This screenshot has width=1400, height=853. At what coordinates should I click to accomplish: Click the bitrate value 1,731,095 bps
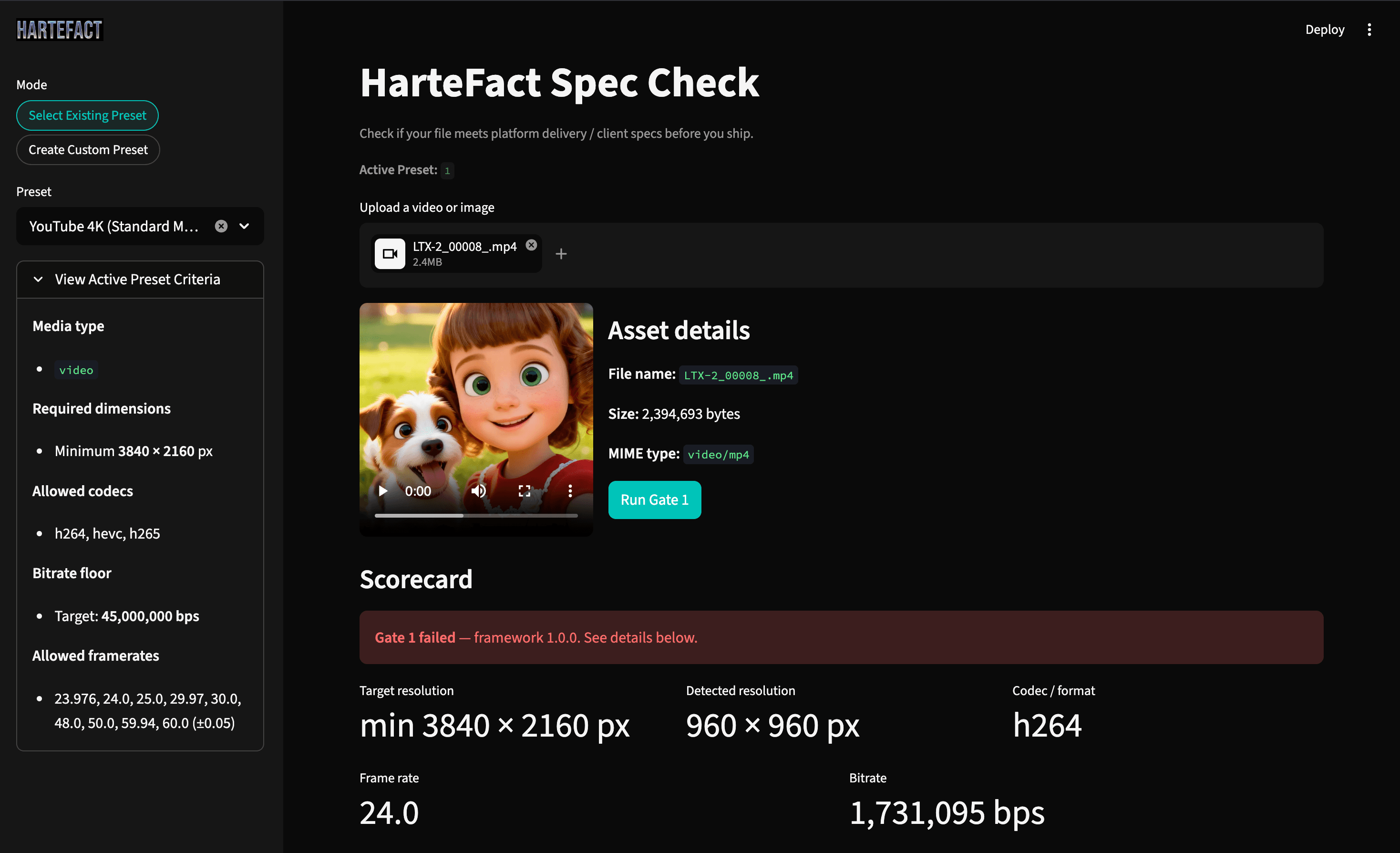[947, 812]
